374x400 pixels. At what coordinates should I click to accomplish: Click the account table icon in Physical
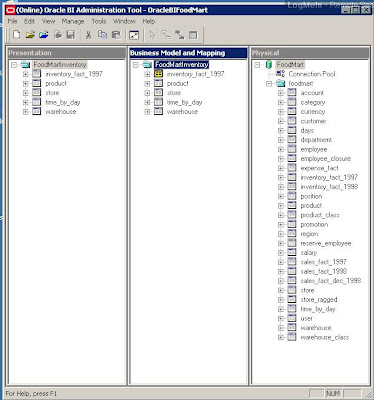pyautogui.click(x=292, y=93)
